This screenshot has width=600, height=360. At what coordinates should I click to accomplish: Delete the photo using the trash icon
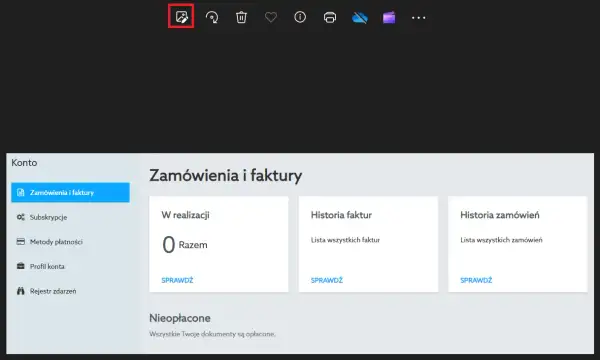[x=241, y=17]
